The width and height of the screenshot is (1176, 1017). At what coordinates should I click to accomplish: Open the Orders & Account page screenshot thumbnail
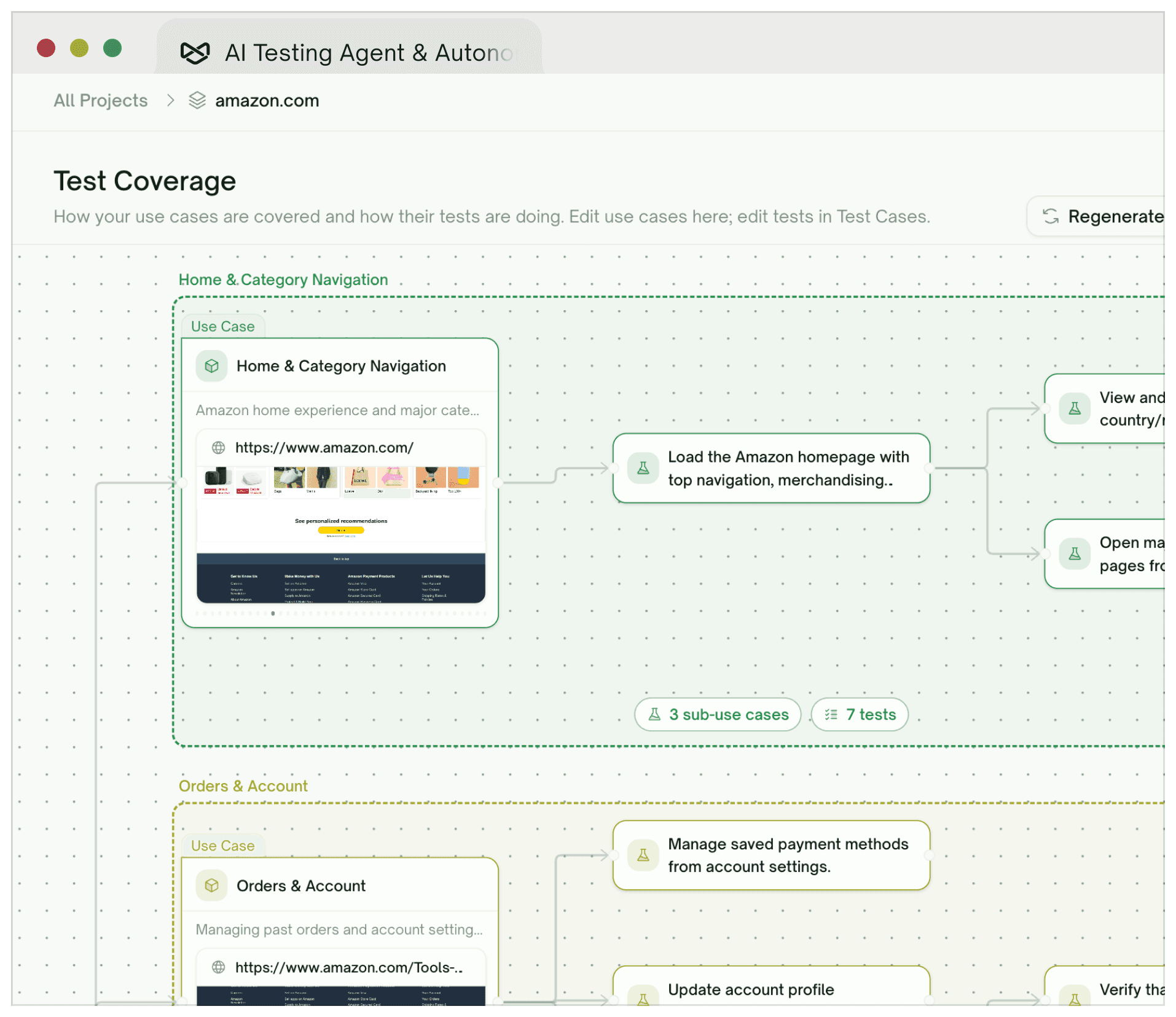click(x=341, y=996)
